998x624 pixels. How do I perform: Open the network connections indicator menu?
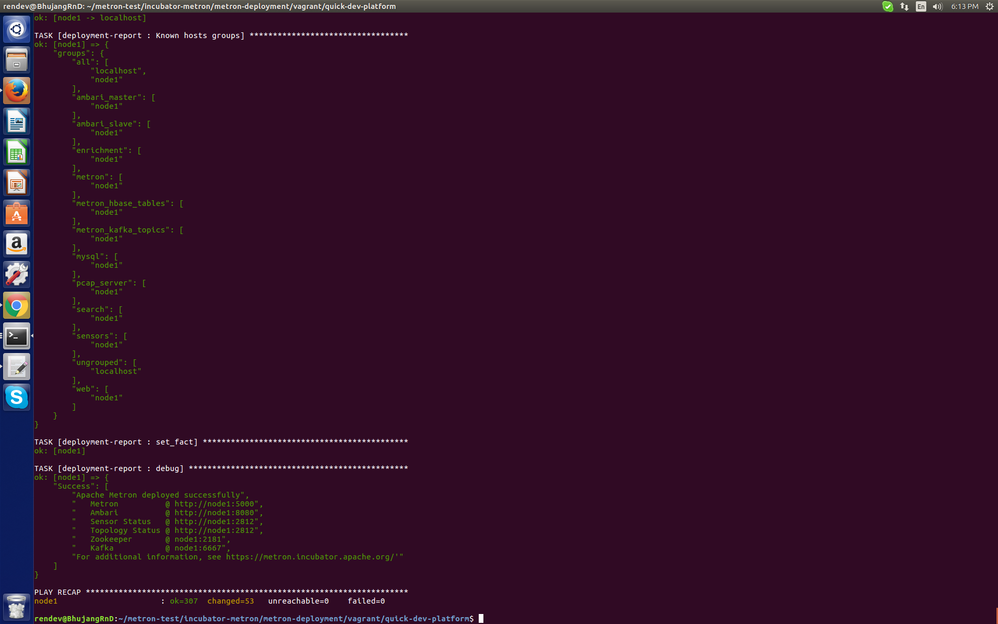[x=904, y=6]
